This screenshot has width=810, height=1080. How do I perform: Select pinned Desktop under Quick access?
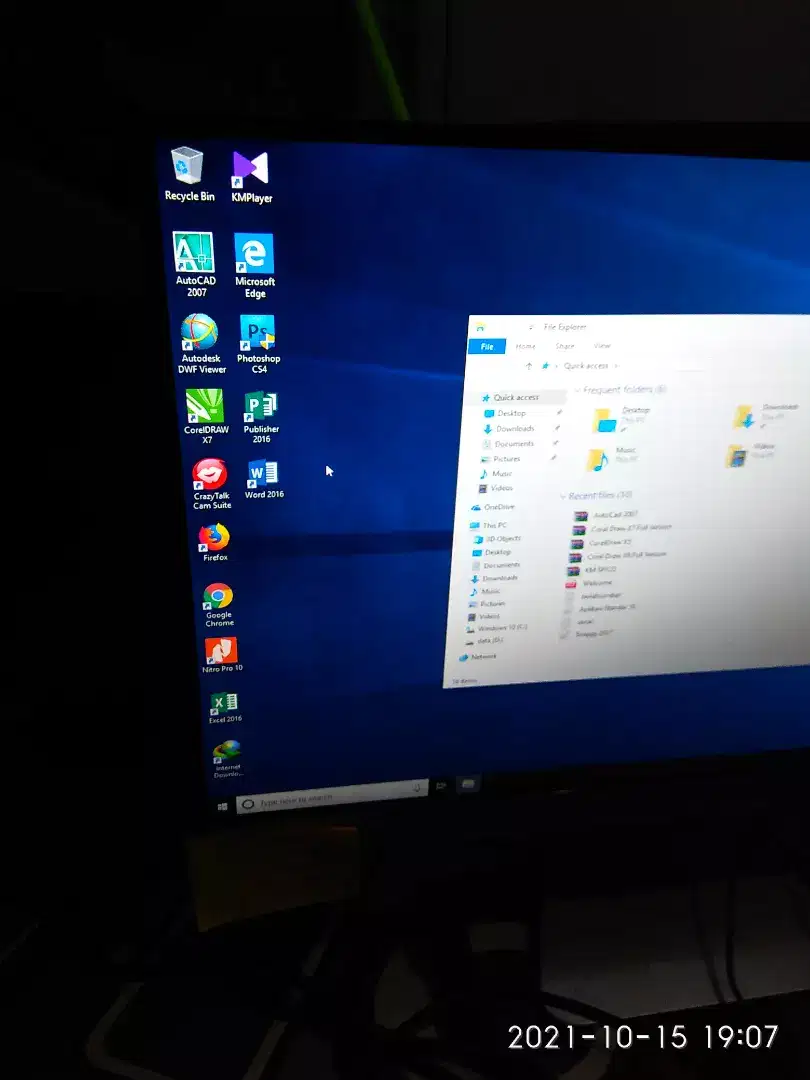511,413
